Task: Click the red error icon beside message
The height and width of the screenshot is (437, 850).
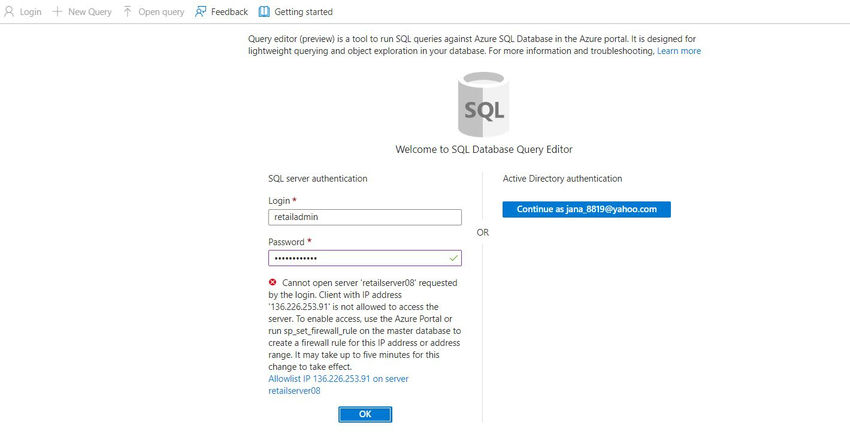Action: pyautogui.click(x=273, y=283)
